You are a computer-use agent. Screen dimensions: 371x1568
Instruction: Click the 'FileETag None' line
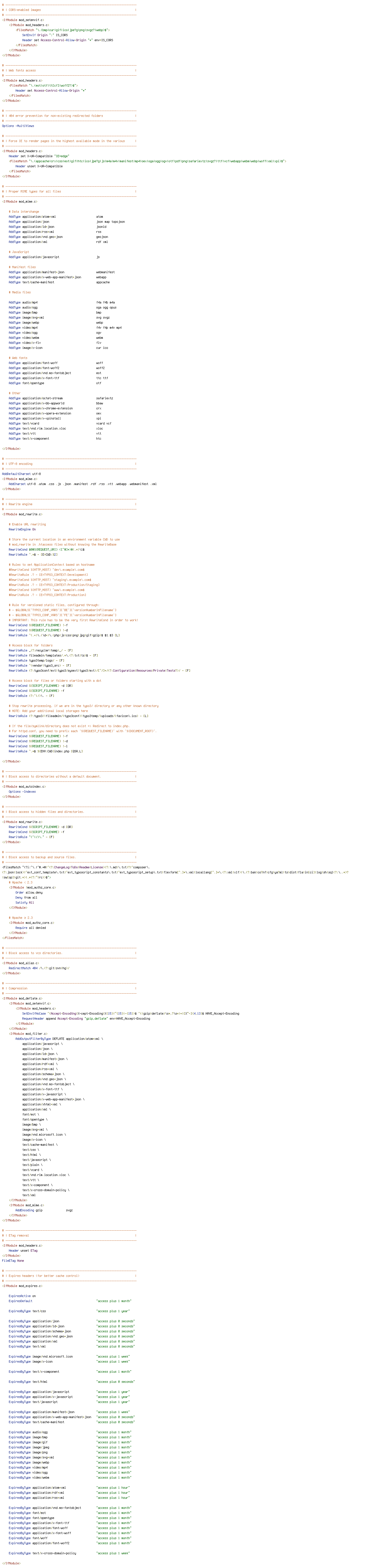(x=13, y=1261)
